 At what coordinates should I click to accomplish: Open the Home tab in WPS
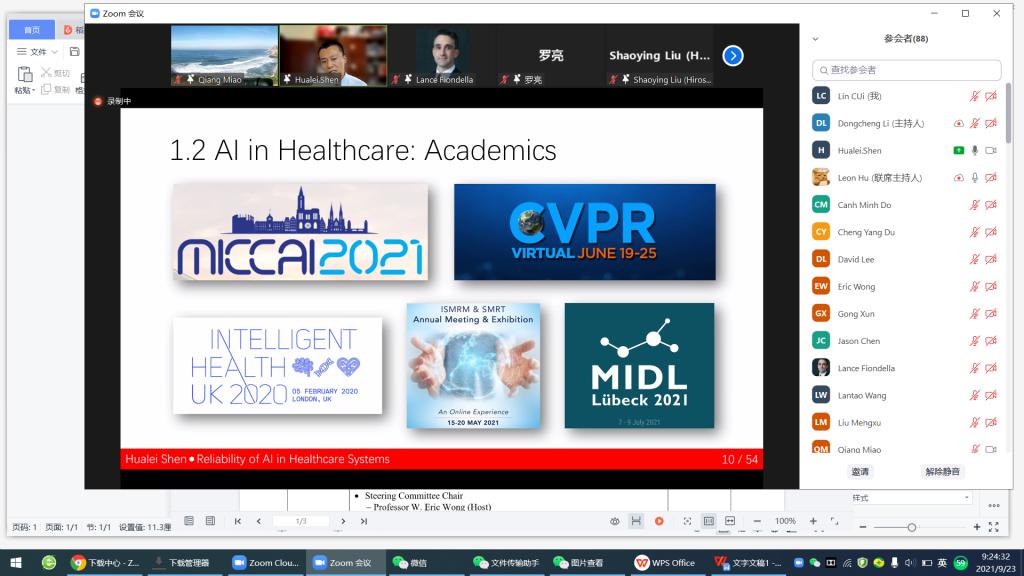[x=31, y=29]
